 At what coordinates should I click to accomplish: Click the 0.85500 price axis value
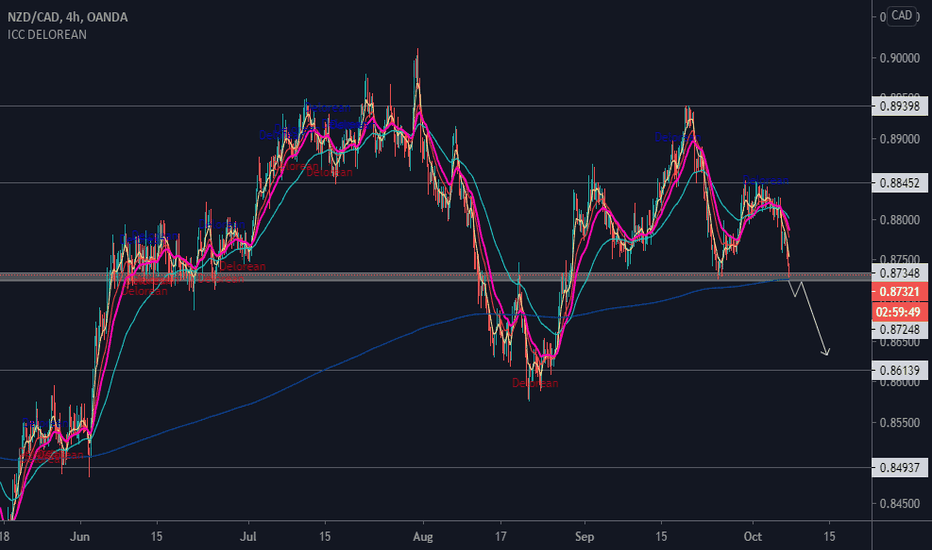click(x=899, y=423)
